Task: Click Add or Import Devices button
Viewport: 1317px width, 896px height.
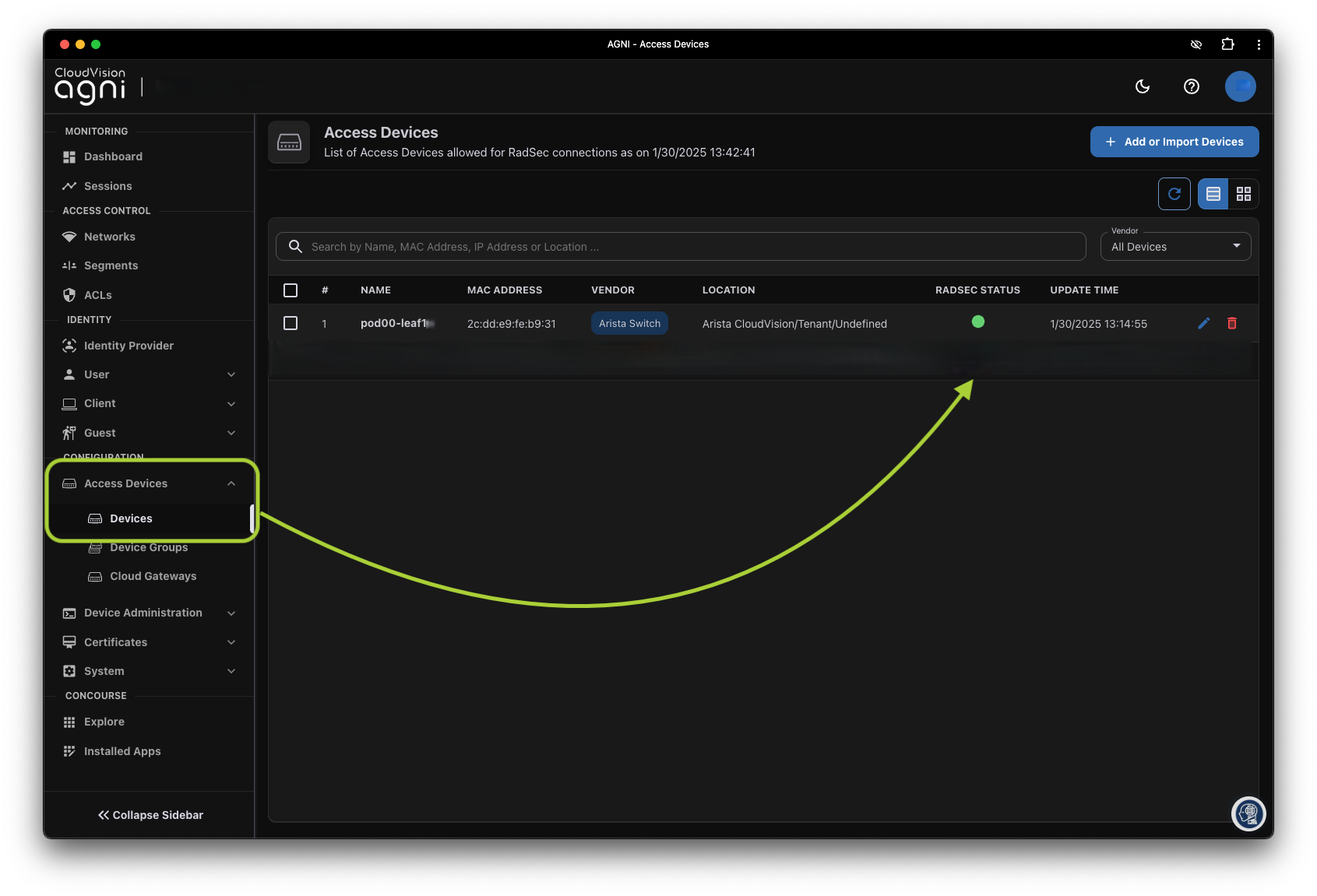Action: 1174,142
